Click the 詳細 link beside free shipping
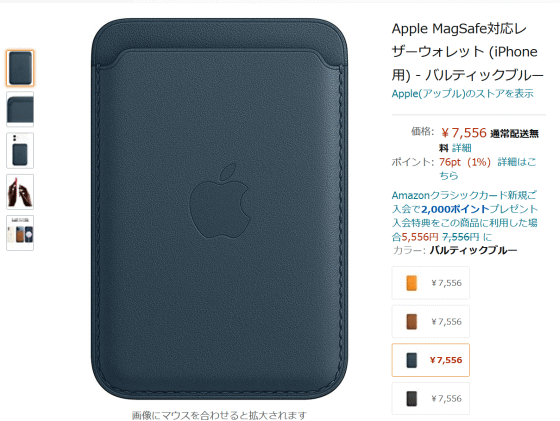The height and width of the screenshot is (421, 560). point(462,148)
